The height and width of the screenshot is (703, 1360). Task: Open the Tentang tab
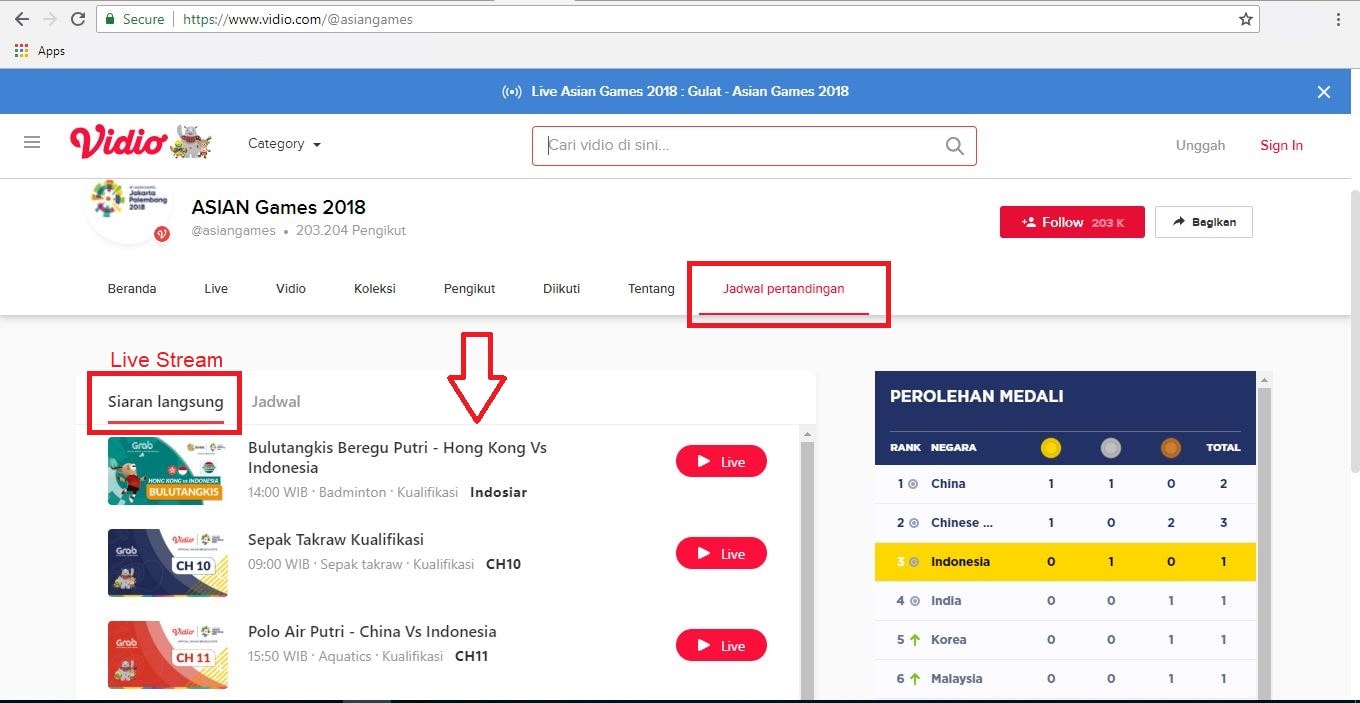tap(651, 289)
